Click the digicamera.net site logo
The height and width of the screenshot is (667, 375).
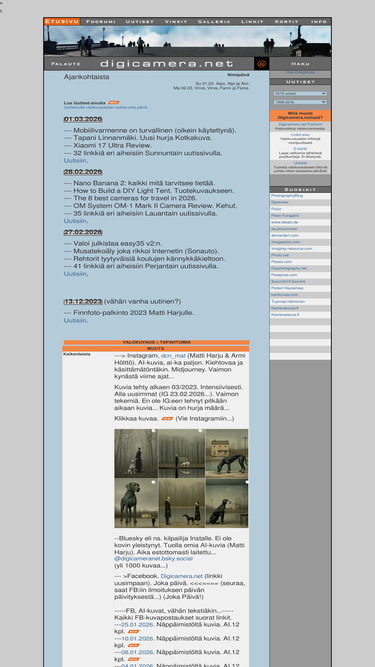[167, 64]
